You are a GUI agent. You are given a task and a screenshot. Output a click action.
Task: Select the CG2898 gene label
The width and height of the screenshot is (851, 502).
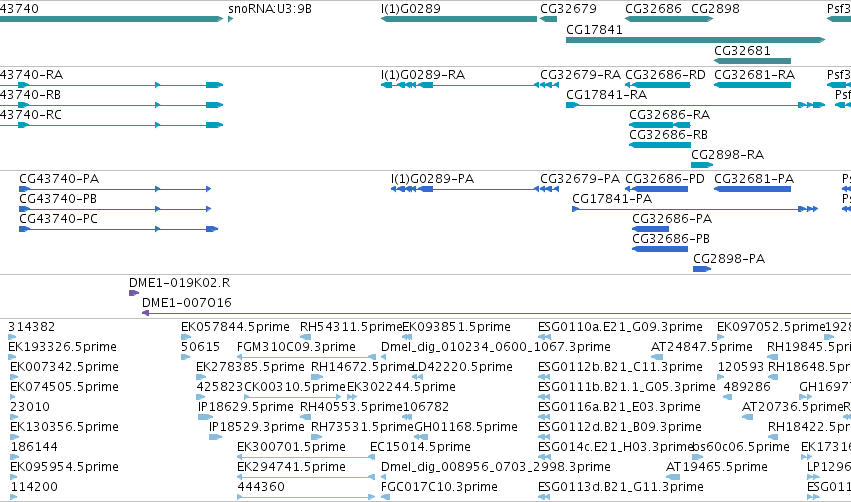coord(715,9)
